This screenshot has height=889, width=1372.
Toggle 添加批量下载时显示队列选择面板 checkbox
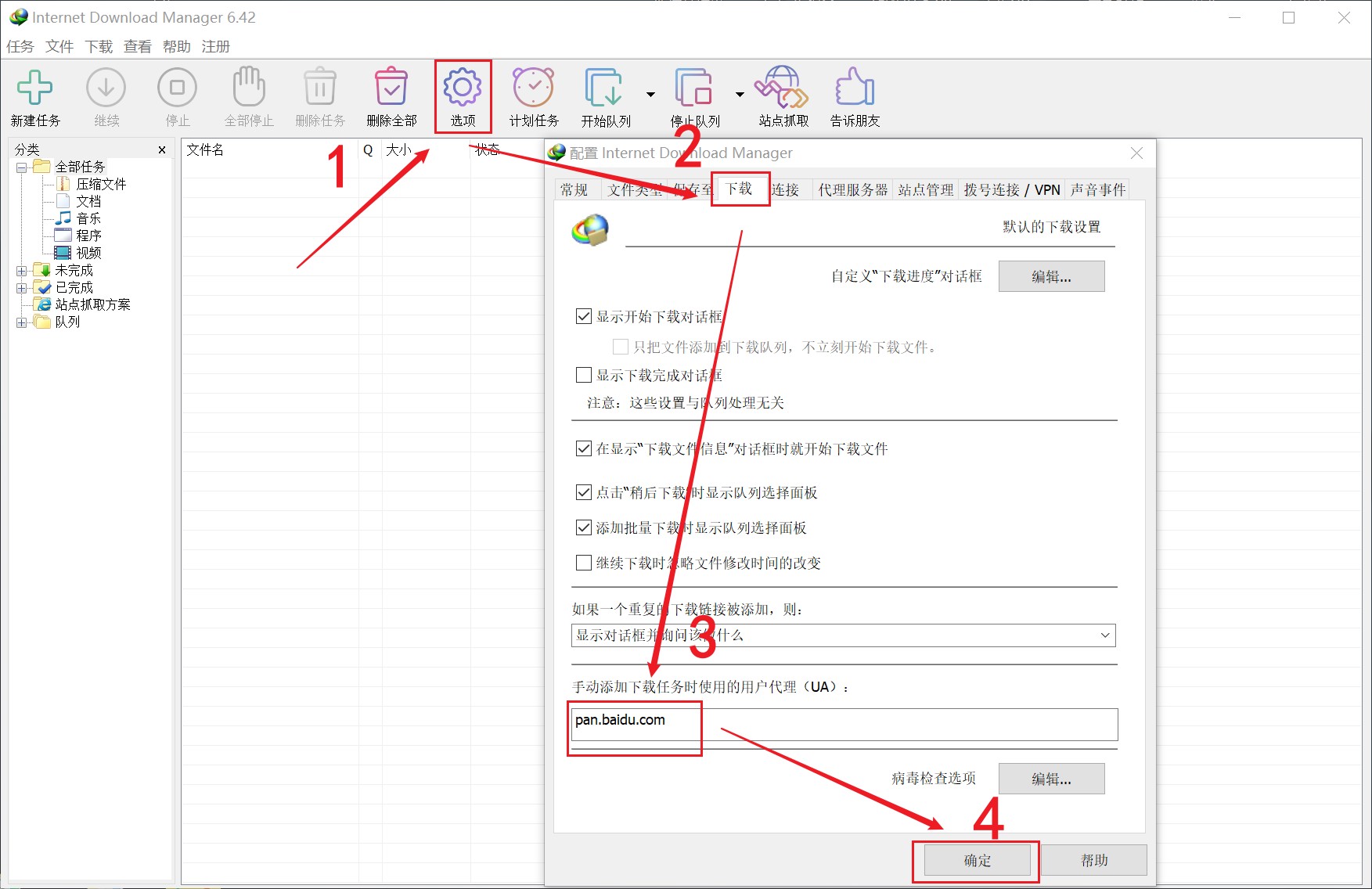tap(583, 527)
